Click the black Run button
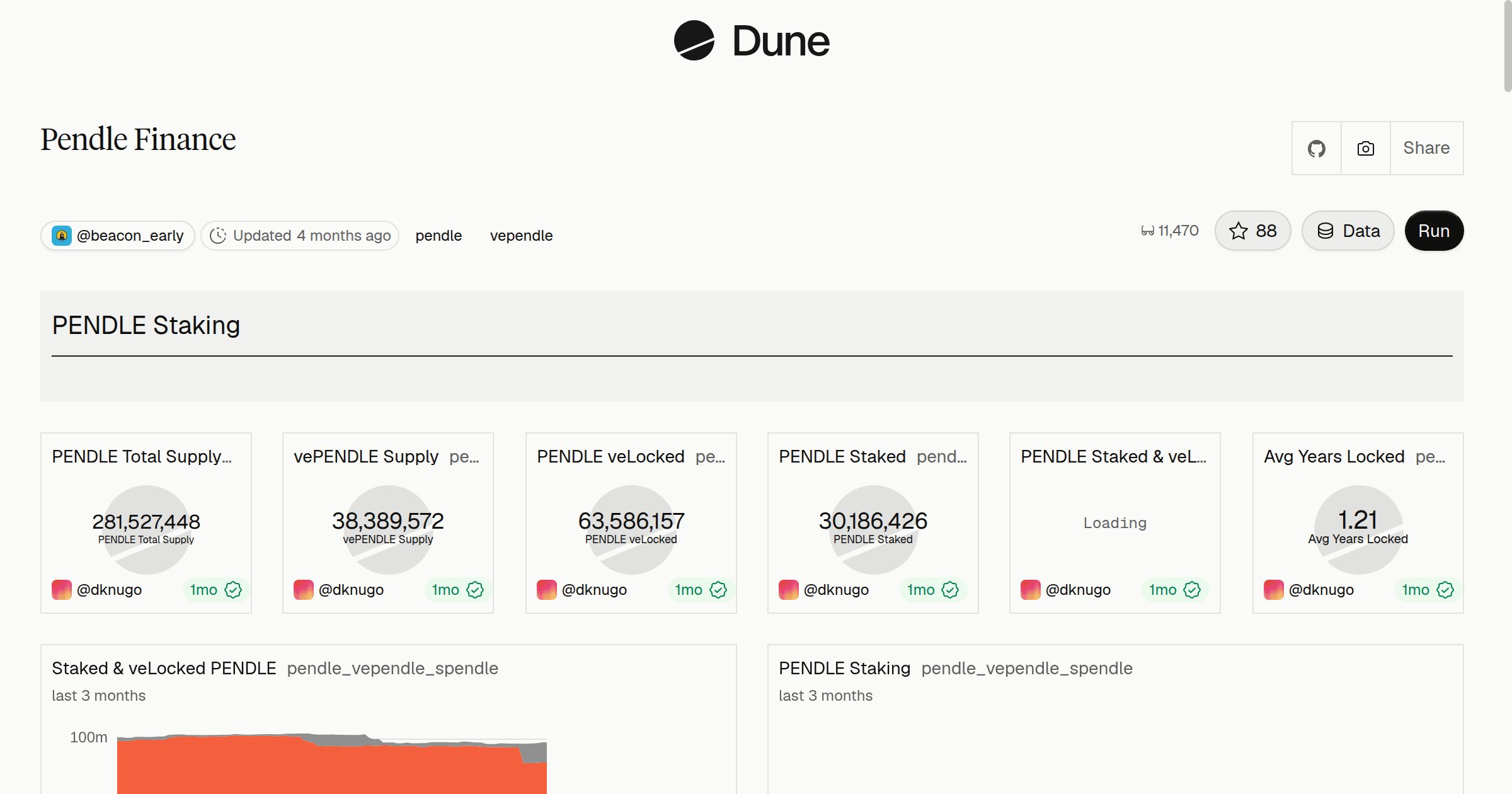Screen dimensions: 1512x794 coord(1434,231)
